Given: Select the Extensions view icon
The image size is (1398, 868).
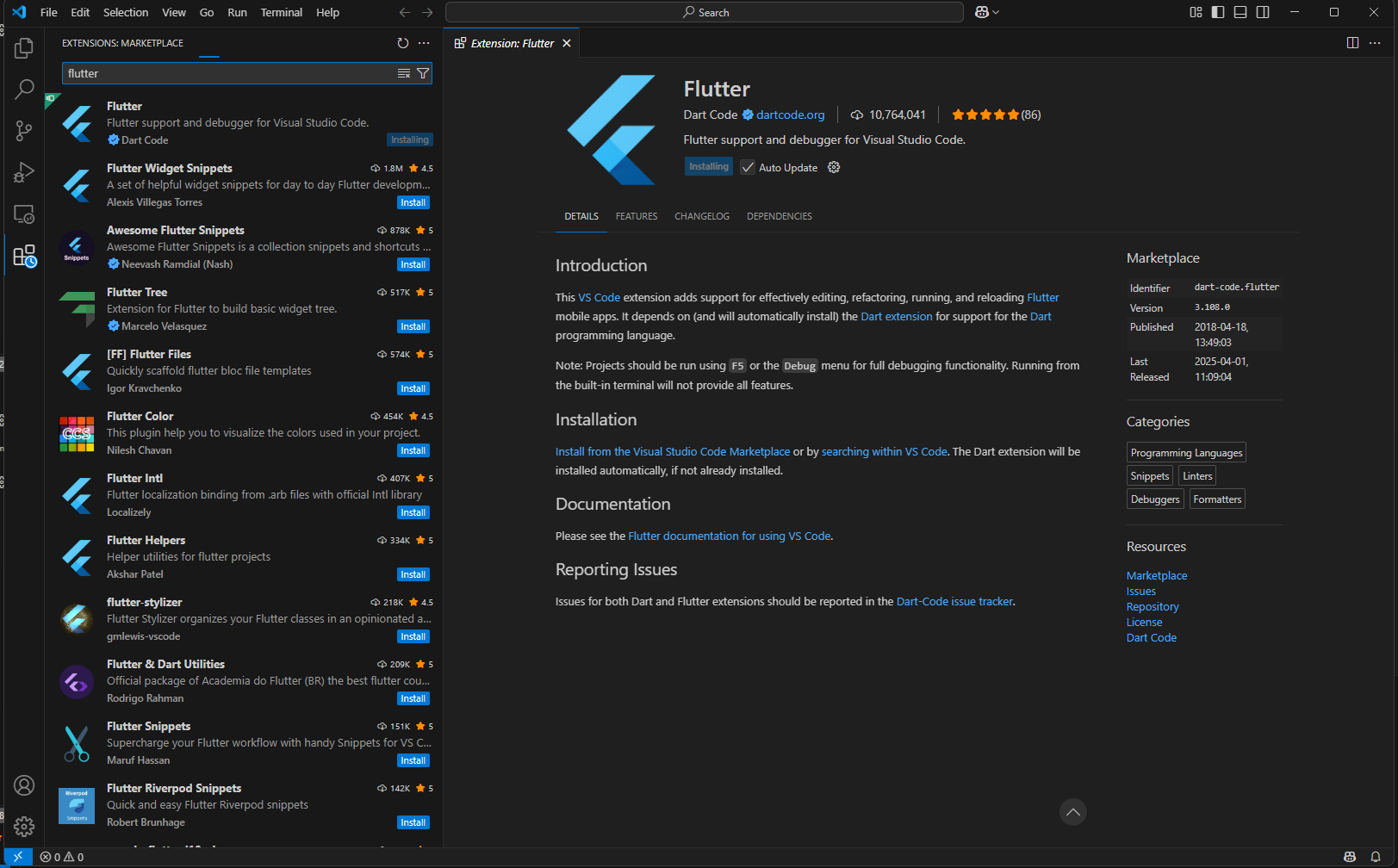Looking at the screenshot, I should point(24,256).
